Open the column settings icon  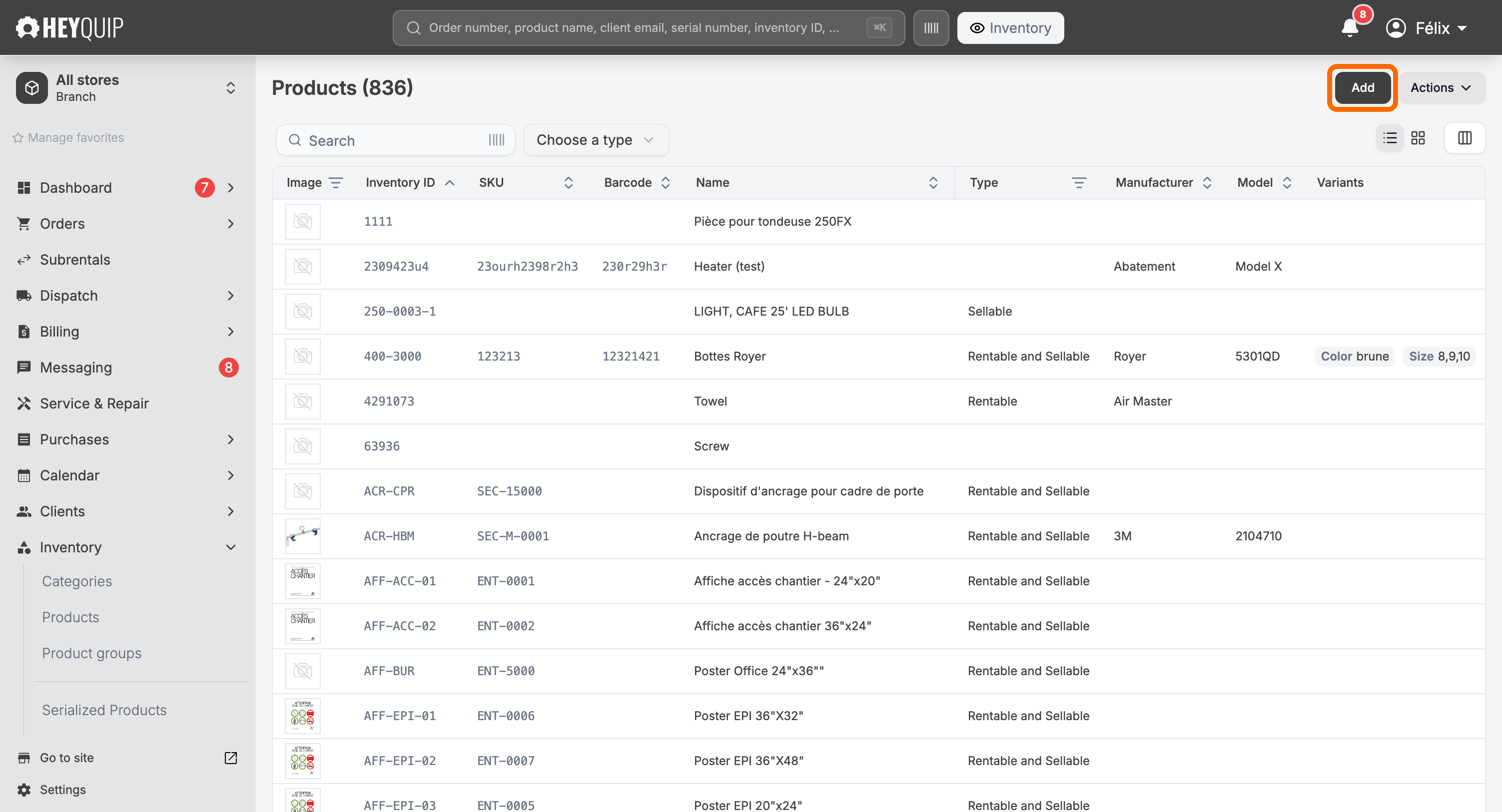click(1465, 138)
